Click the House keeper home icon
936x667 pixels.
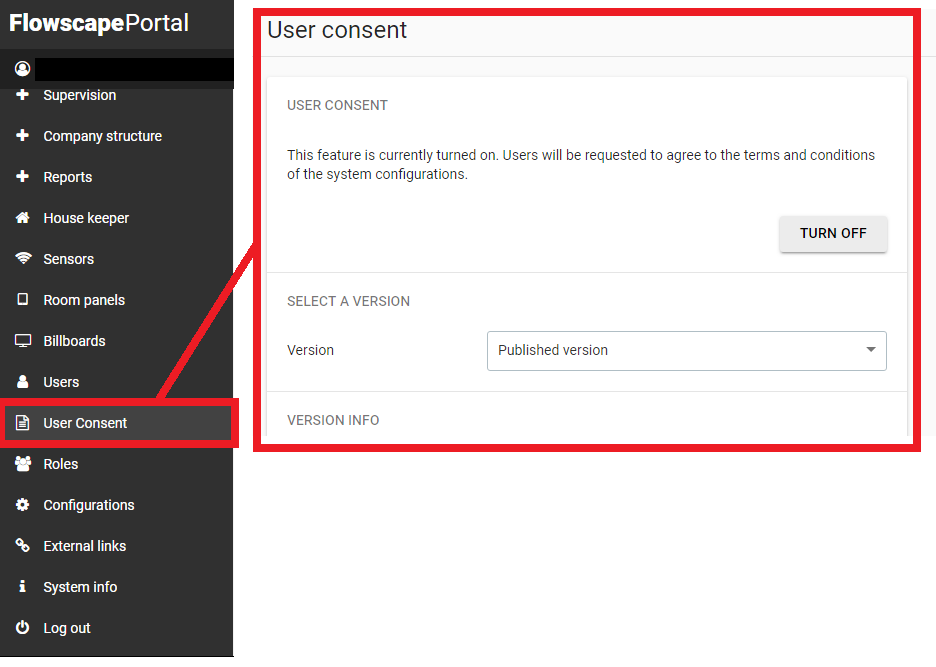(22, 217)
